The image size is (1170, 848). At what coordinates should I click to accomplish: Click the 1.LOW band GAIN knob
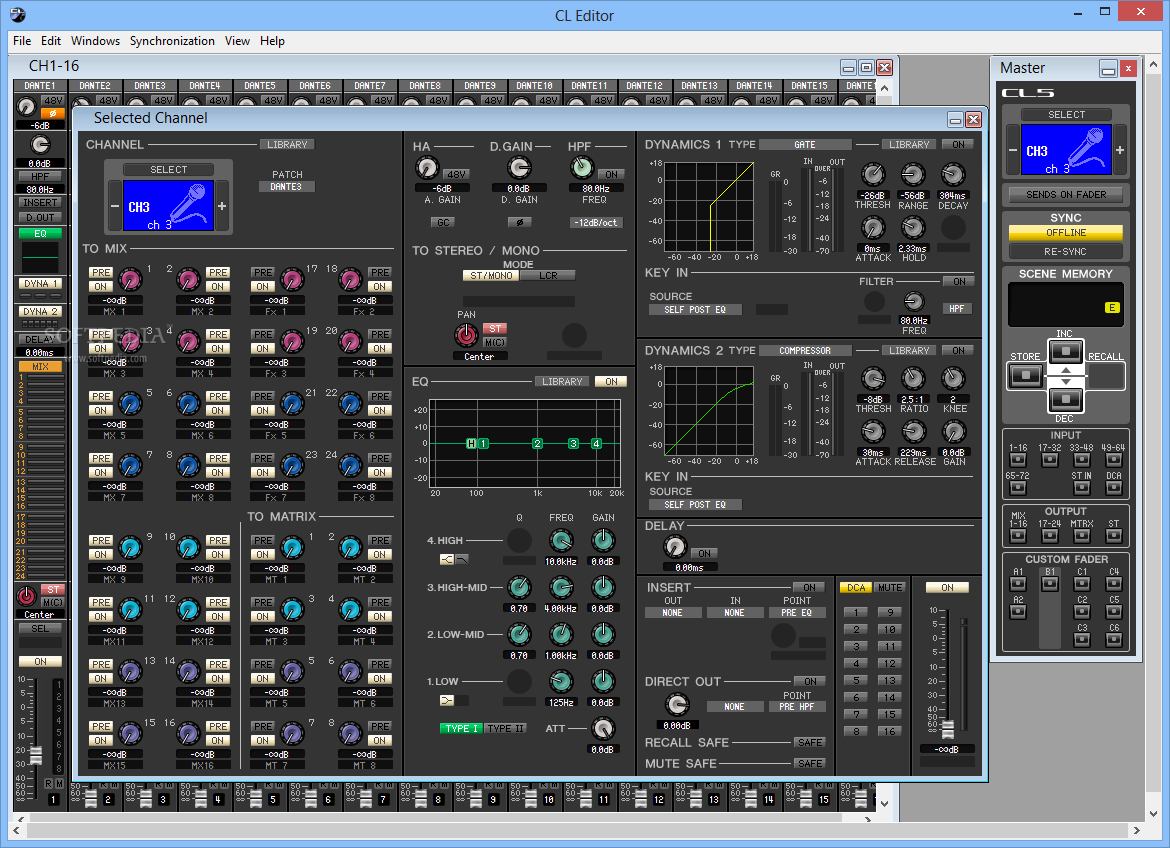[x=603, y=682]
